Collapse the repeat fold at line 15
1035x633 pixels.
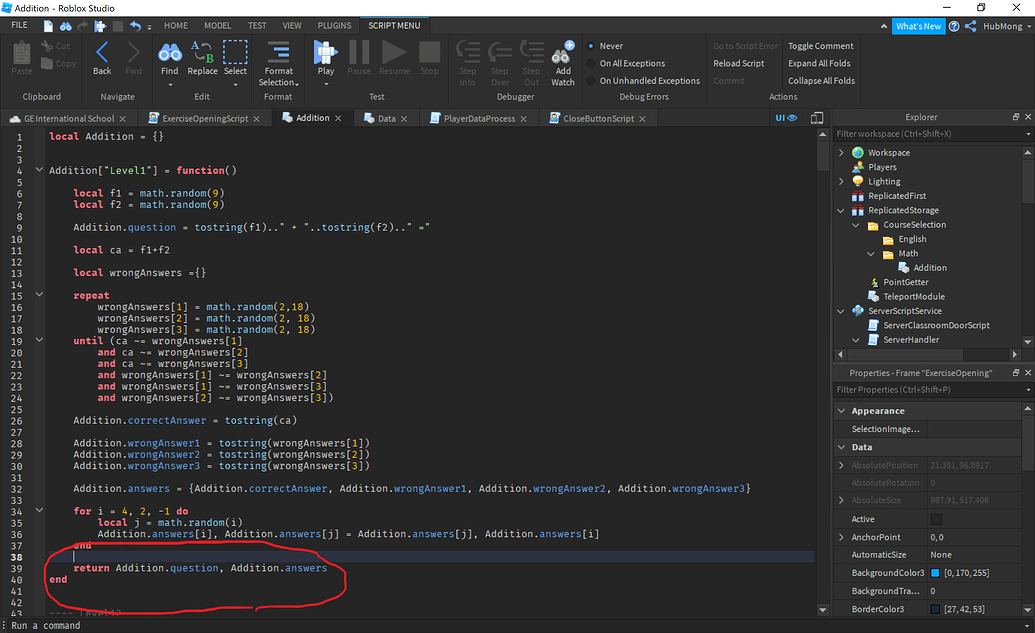pyautogui.click(x=39, y=294)
